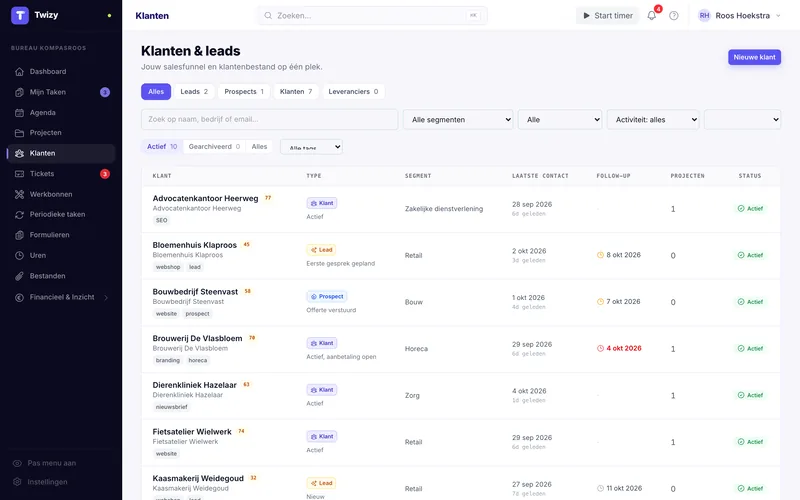
Task: Click Lead badge of Bloemenhuis Klaproos
Action: tap(321, 250)
